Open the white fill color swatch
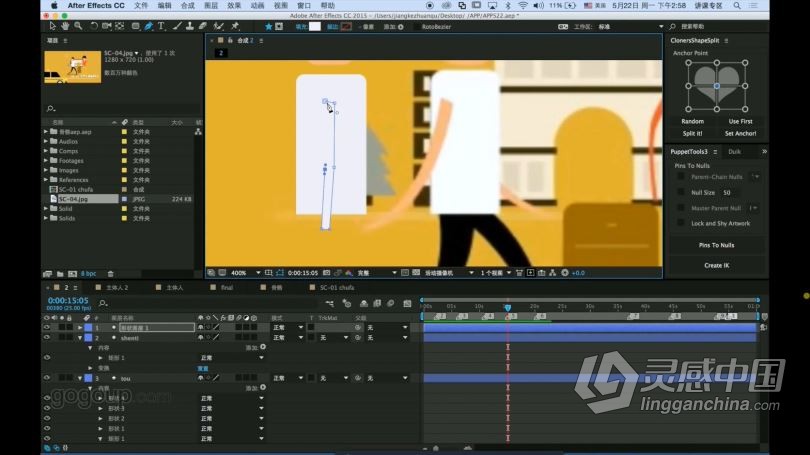The width and height of the screenshot is (810, 455). click(x=315, y=26)
